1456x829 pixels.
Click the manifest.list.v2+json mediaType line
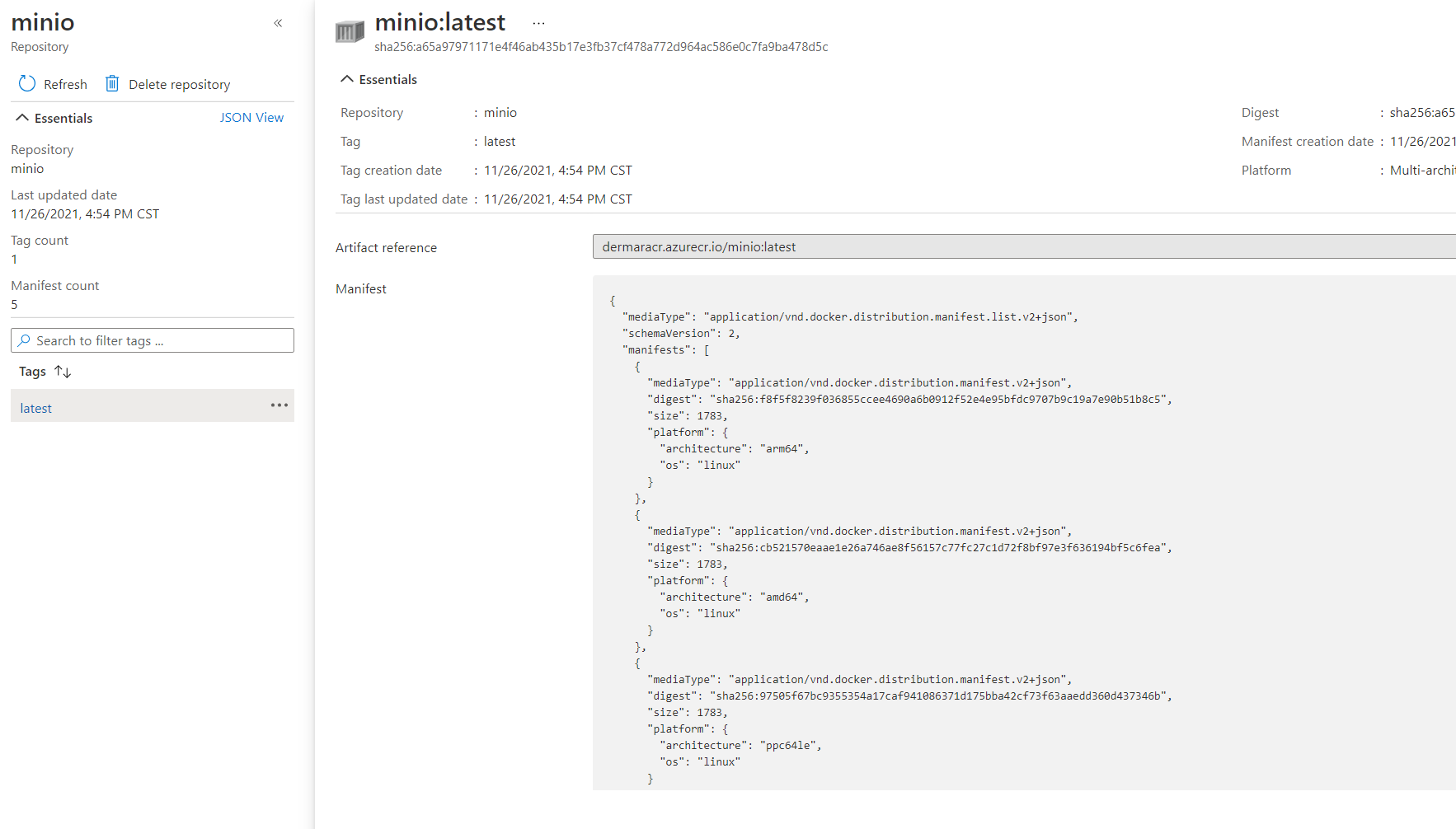(x=850, y=317)
